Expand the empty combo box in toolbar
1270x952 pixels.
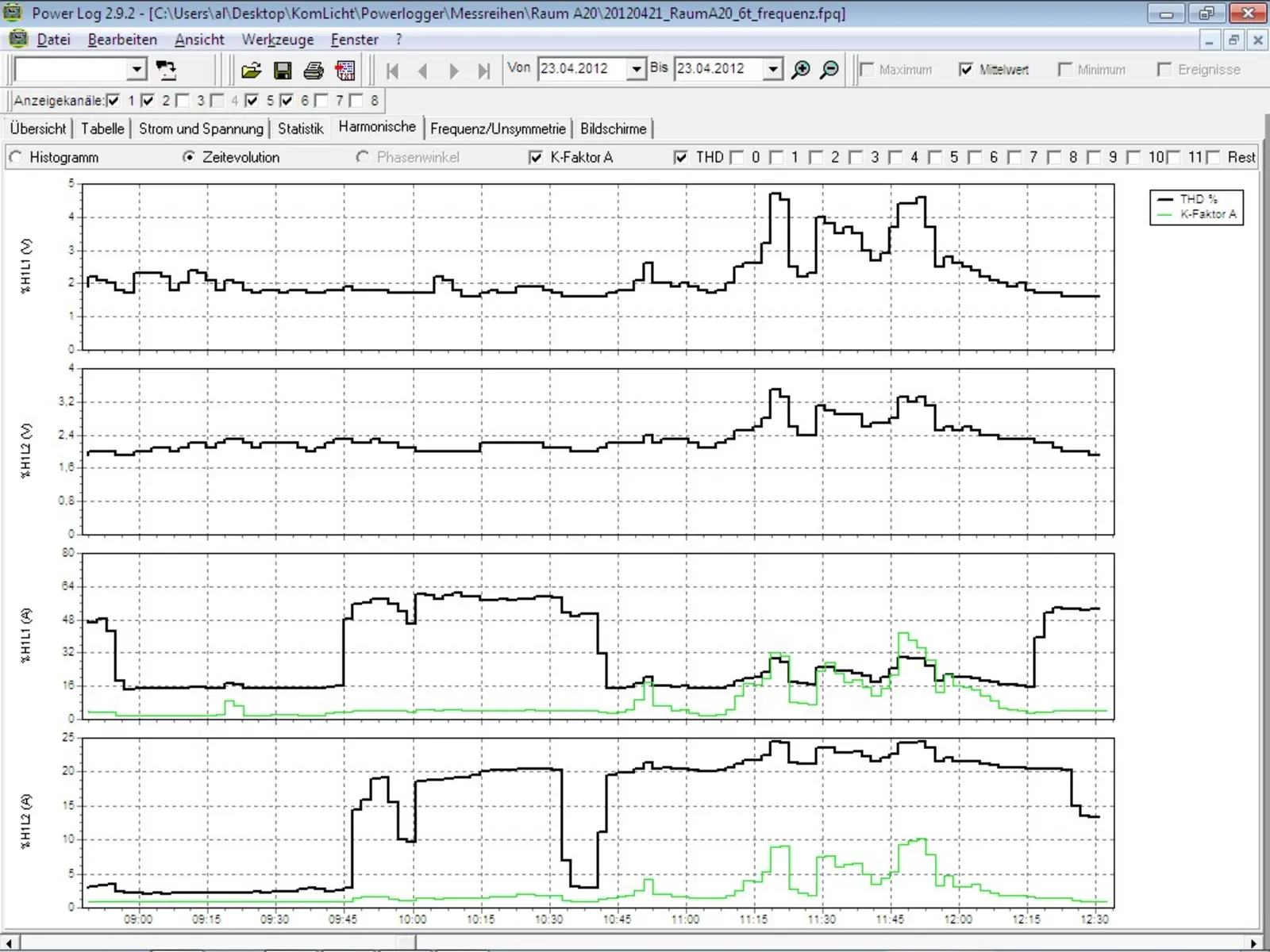tap(137, 70)
